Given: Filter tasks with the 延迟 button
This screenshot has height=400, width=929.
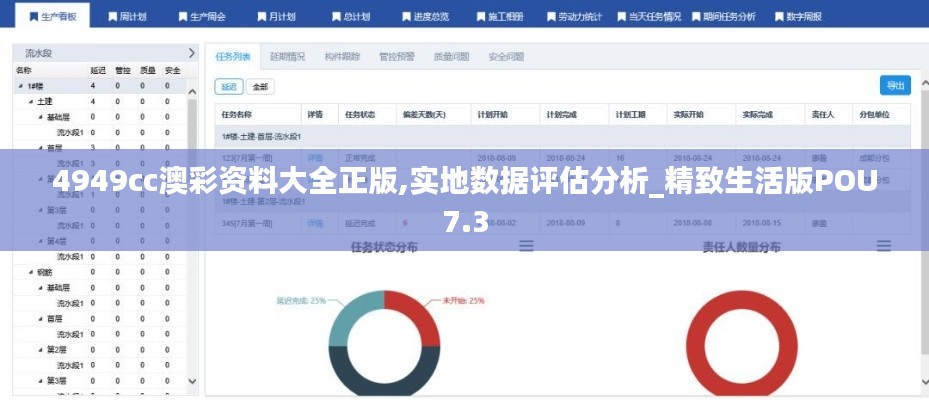Looking at the screenshot, I should click(229, 87).
